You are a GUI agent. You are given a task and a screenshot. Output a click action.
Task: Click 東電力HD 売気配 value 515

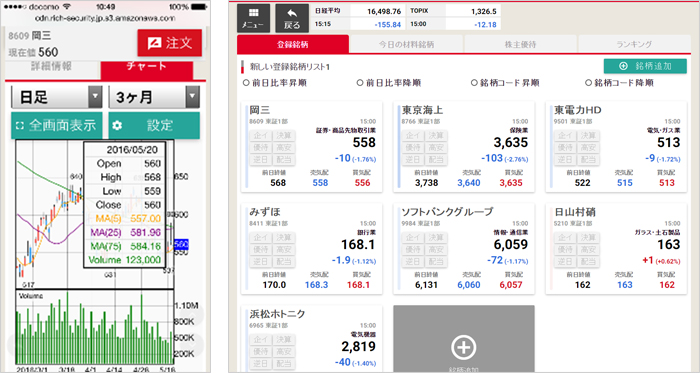[x=625, y=183]
